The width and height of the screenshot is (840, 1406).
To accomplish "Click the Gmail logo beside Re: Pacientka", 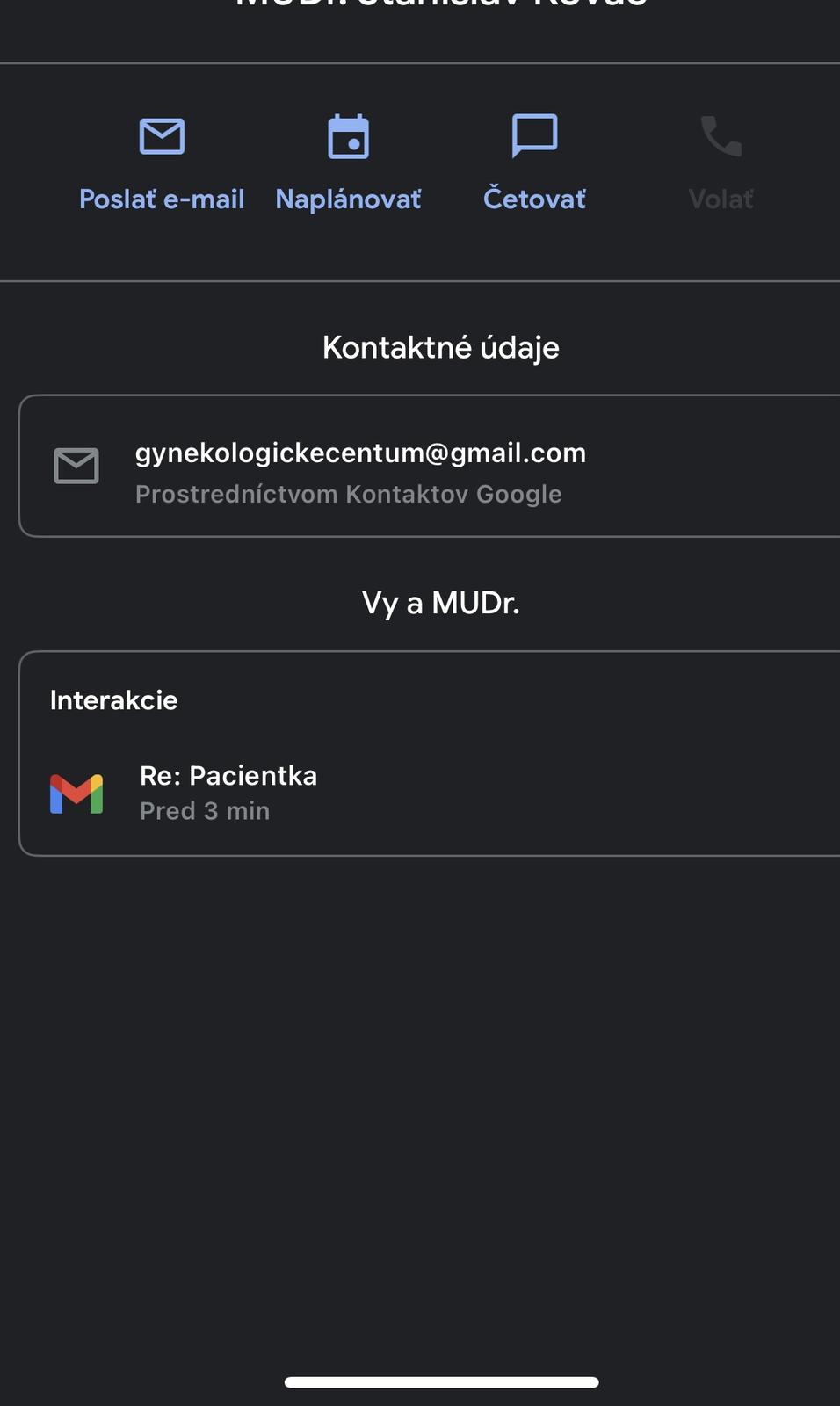I will 76,794.
